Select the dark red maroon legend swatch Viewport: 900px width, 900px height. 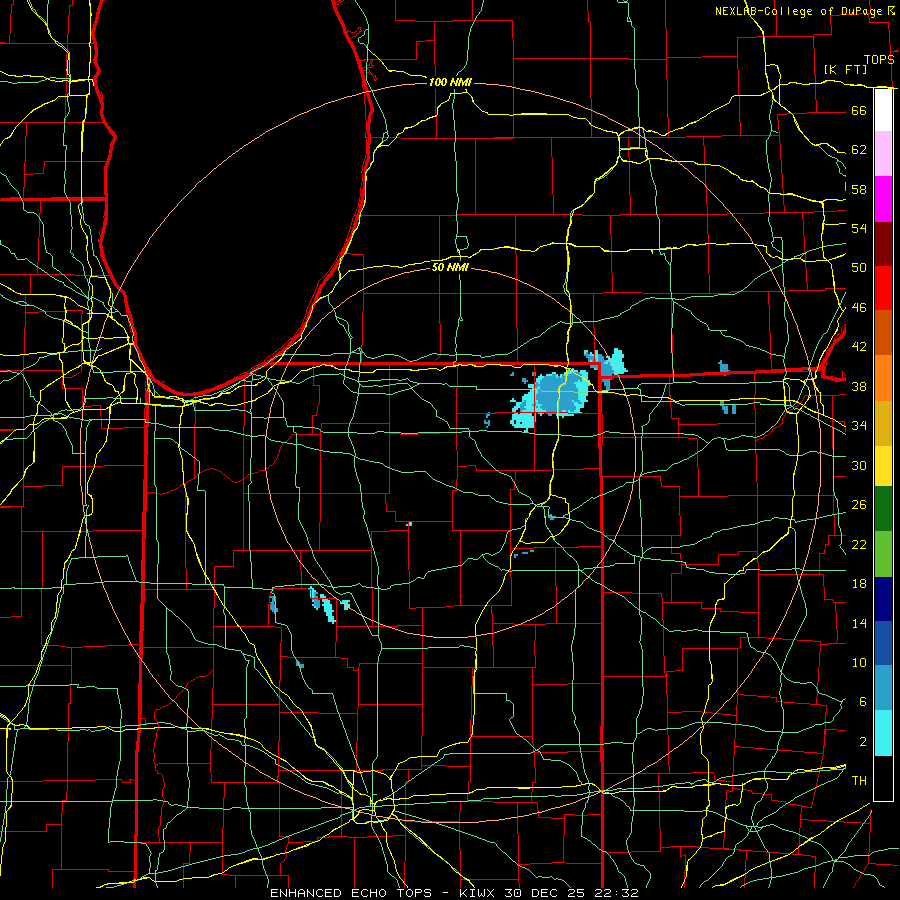(883, 244)
